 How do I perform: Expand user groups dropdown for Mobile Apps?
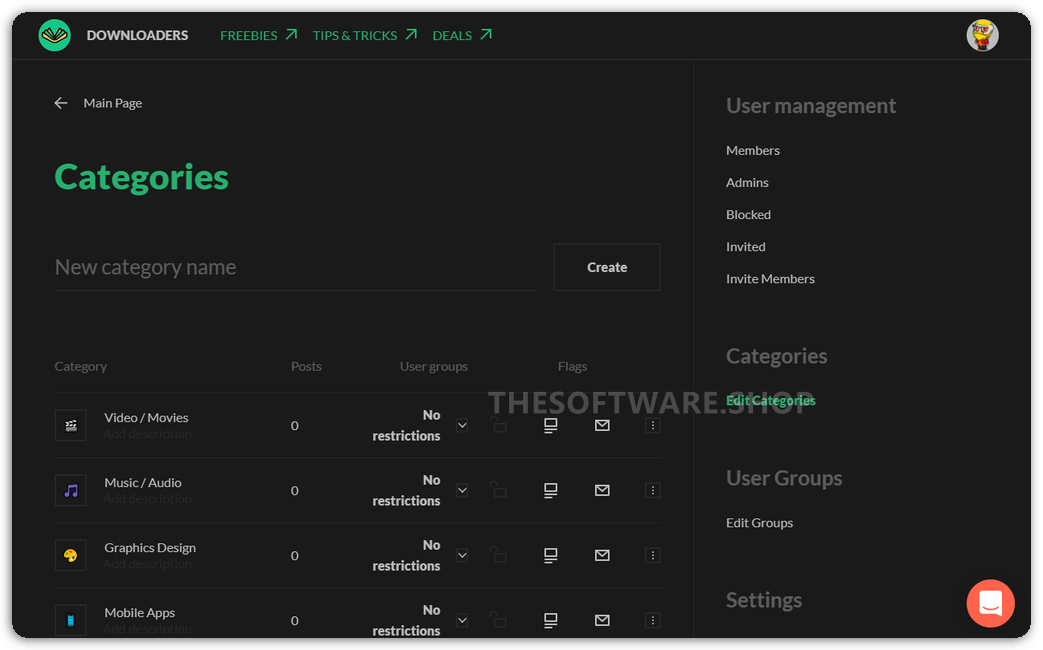462,620
